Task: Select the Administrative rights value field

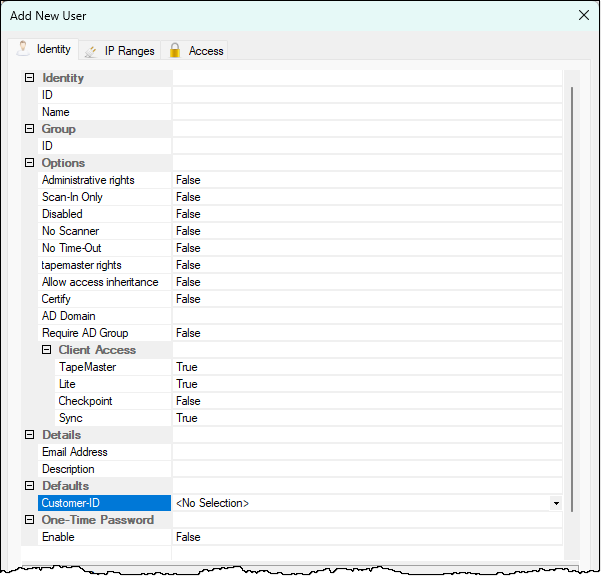Action: click(366, 180)
